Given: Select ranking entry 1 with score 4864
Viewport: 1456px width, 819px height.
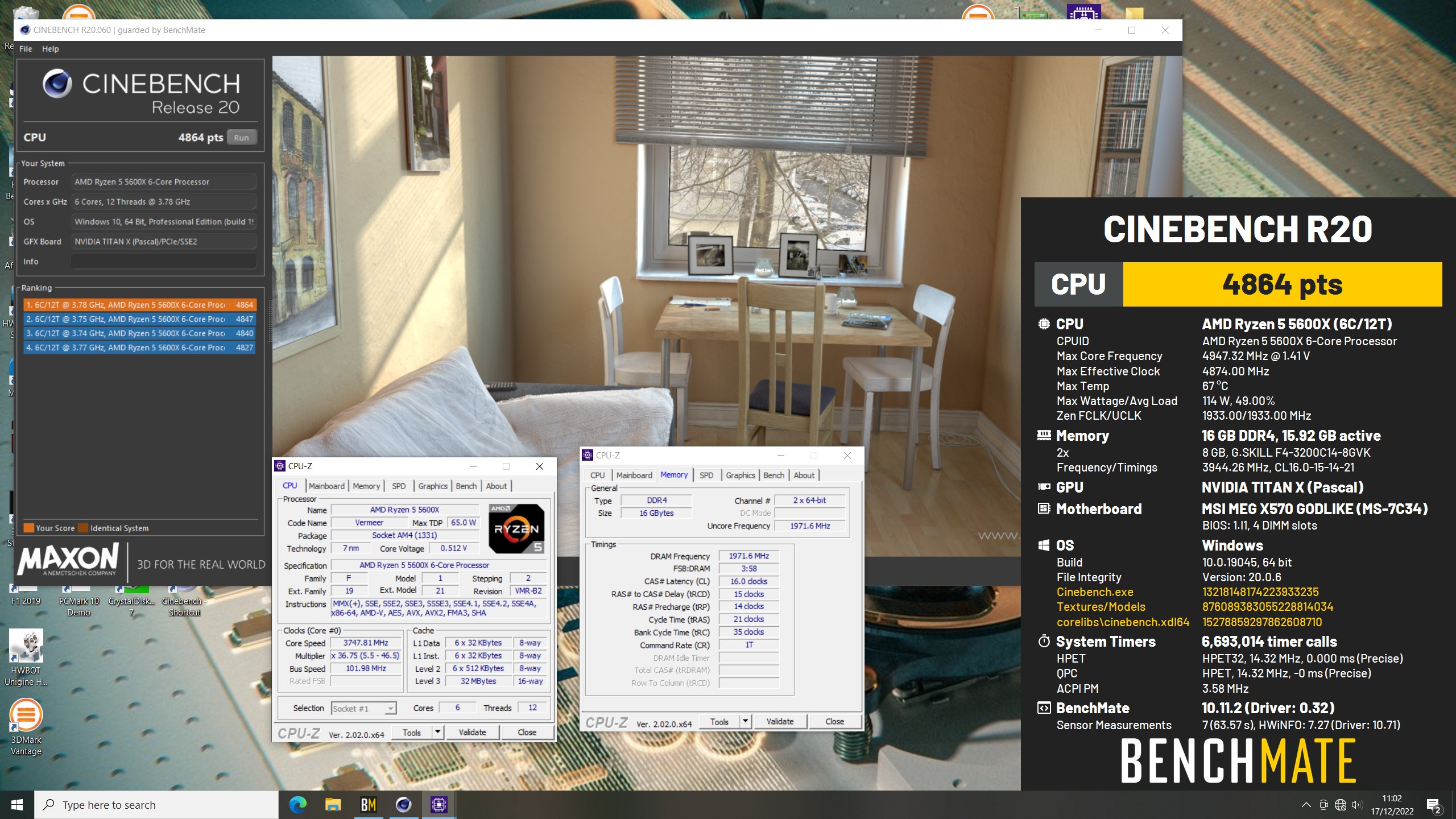Looking at the screenshot, I should (x=139, y=305).
